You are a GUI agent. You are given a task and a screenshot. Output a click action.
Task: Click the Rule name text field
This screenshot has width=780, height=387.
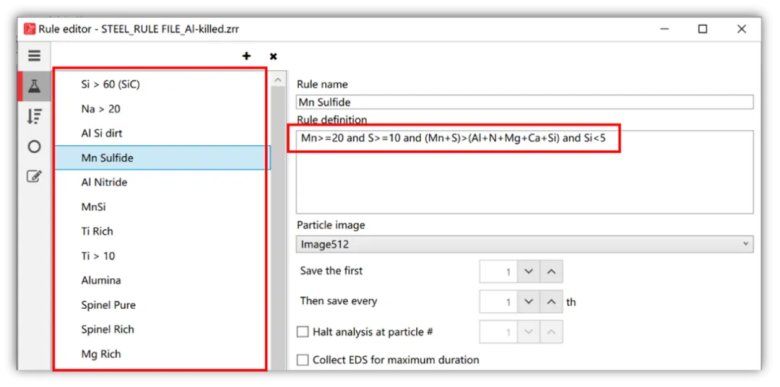click(x=524, y=102)
